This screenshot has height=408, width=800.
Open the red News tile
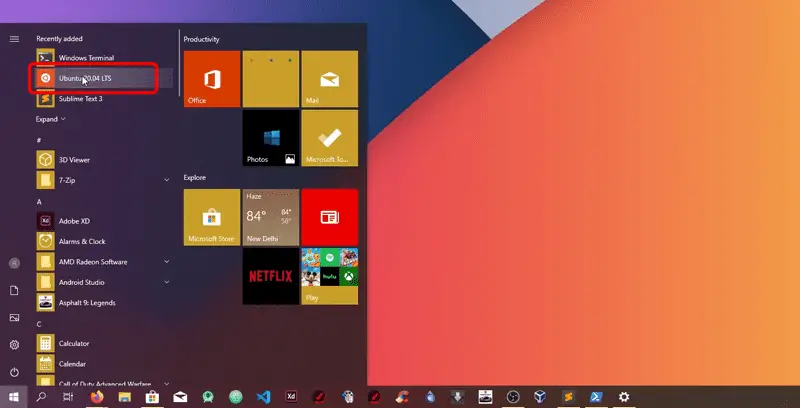point(330,217)
